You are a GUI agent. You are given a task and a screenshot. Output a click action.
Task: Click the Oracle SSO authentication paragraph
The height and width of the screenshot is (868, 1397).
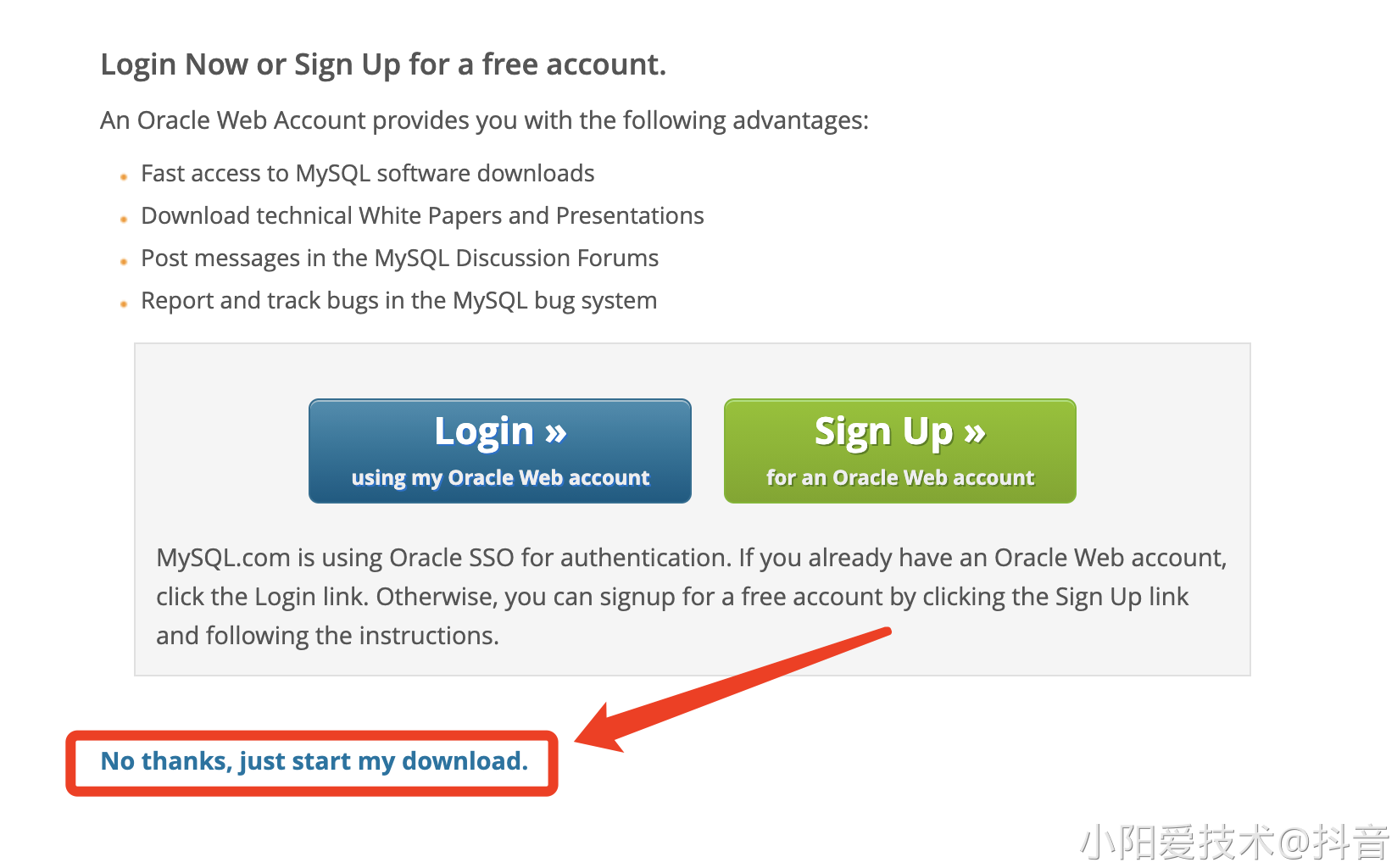click(x=692, y=597)
